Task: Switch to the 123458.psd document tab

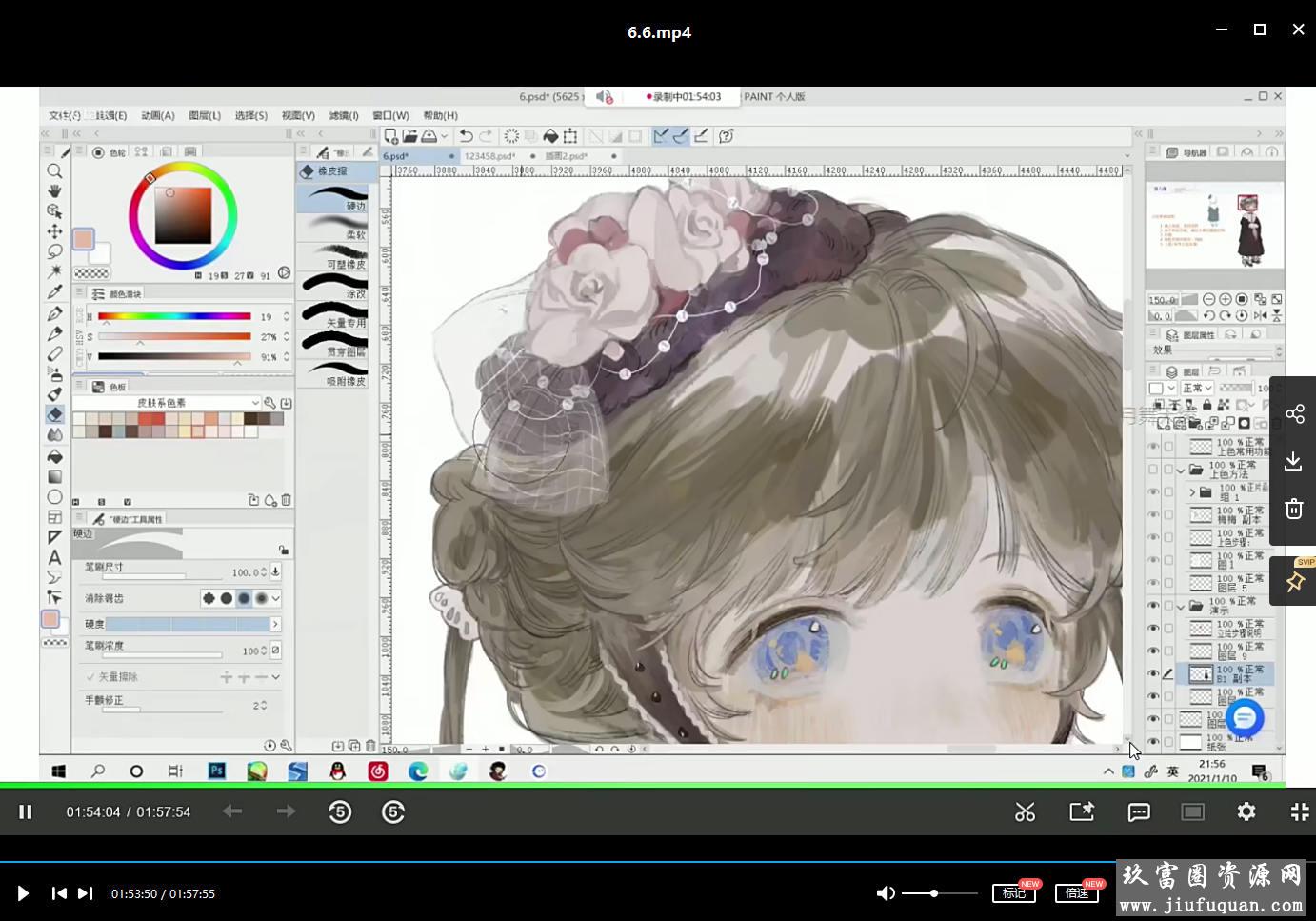Action: [x=489, y=156]
